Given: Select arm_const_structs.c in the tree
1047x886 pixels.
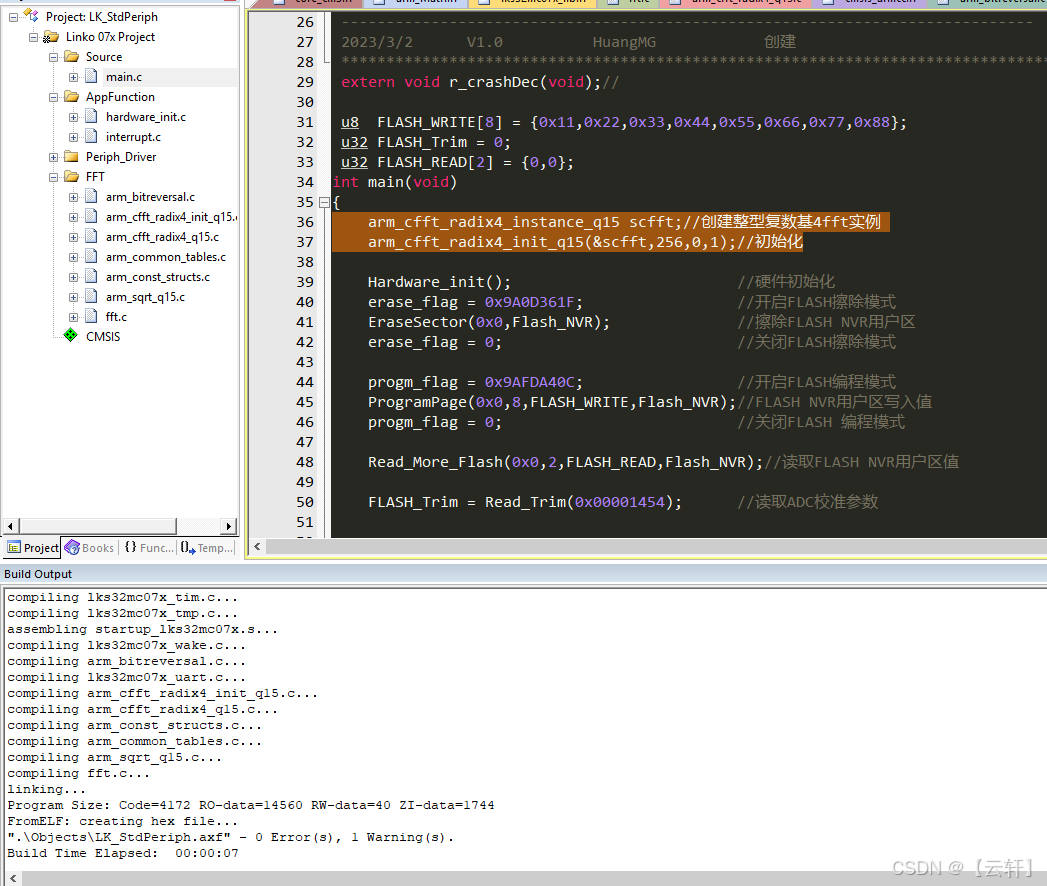Looking at the screenshot, I should click(x=158, y=277).
